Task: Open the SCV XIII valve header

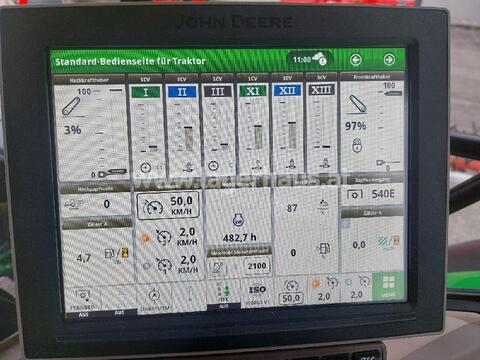Action: 322,89
